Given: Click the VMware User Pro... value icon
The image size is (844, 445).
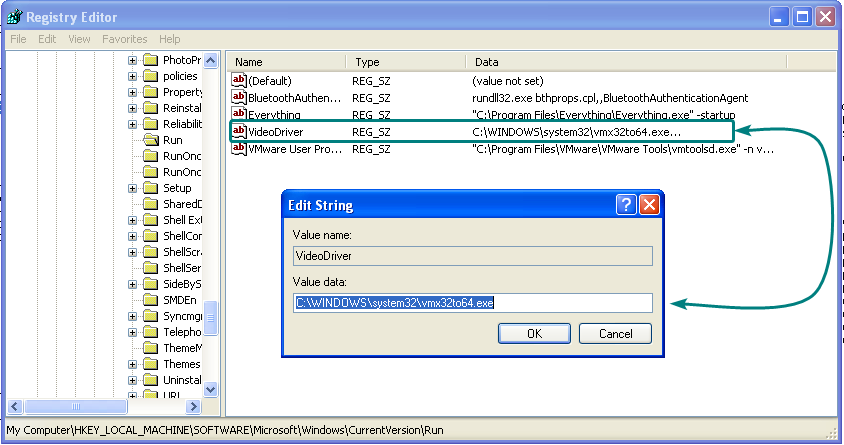Looking at the screenshot, I should (x=239, y=149).
